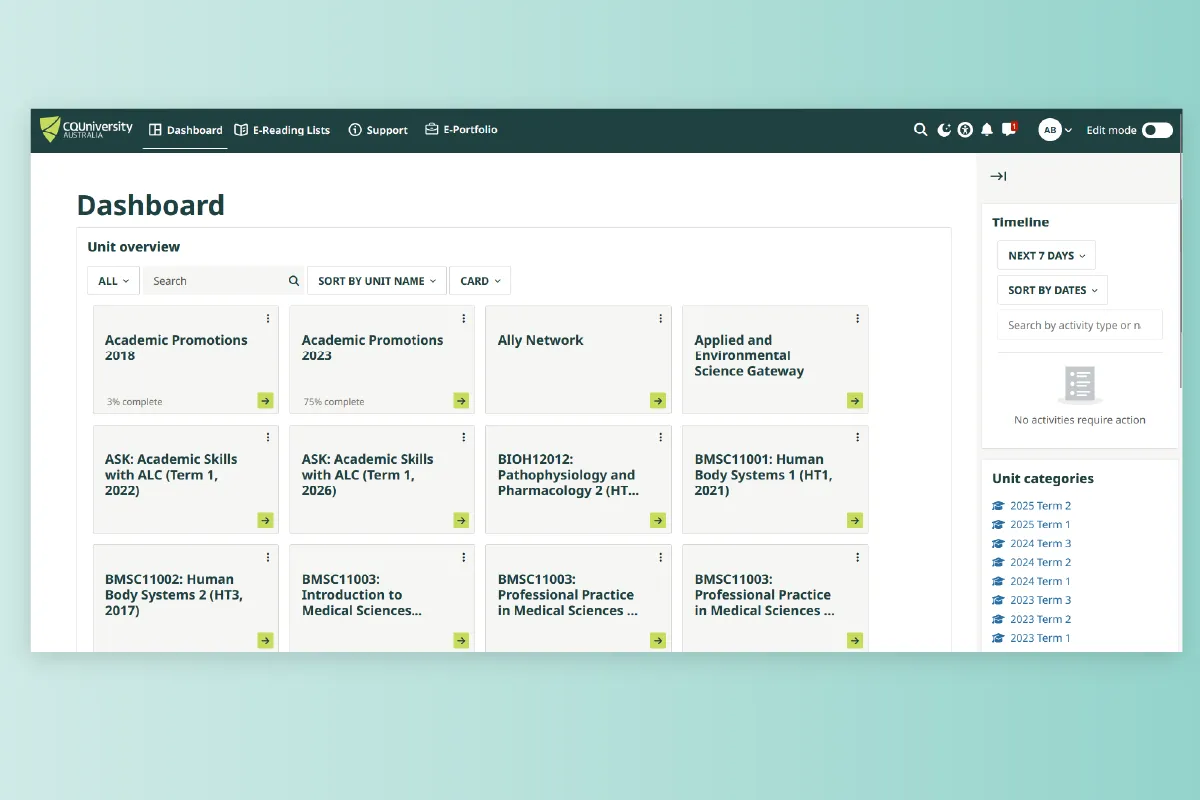Open 2024 Term 3 category link

pos(1040,544)
